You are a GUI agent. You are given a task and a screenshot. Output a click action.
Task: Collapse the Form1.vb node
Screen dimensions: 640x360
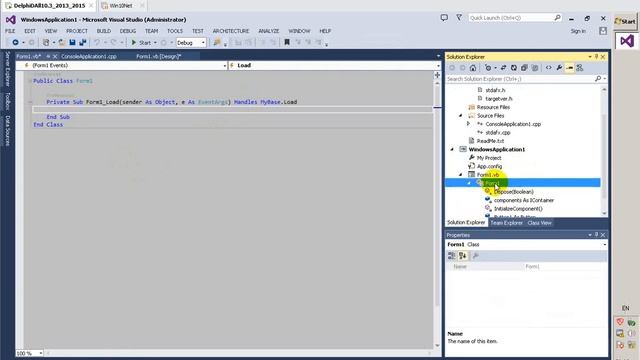(460, 175)
